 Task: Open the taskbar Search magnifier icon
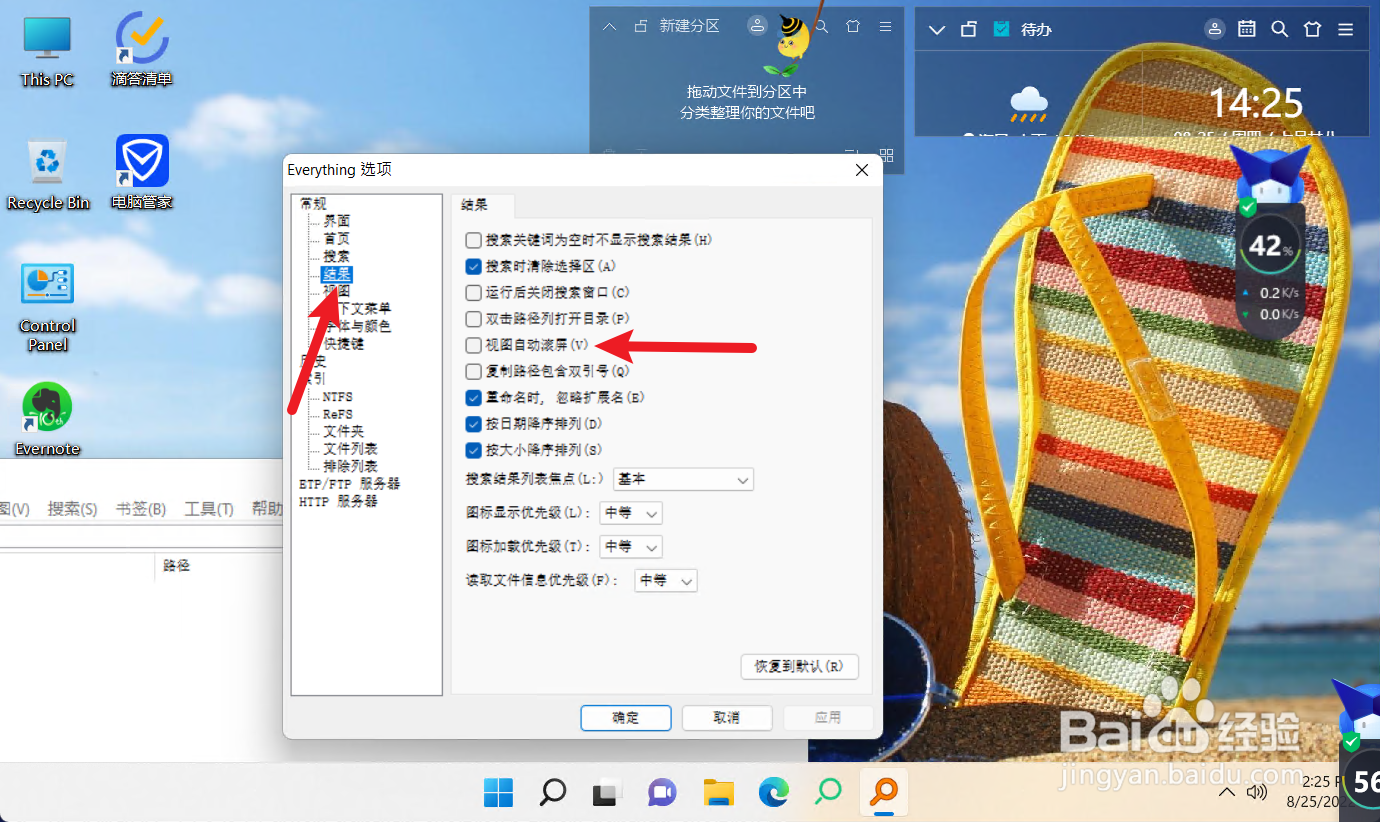552,792
